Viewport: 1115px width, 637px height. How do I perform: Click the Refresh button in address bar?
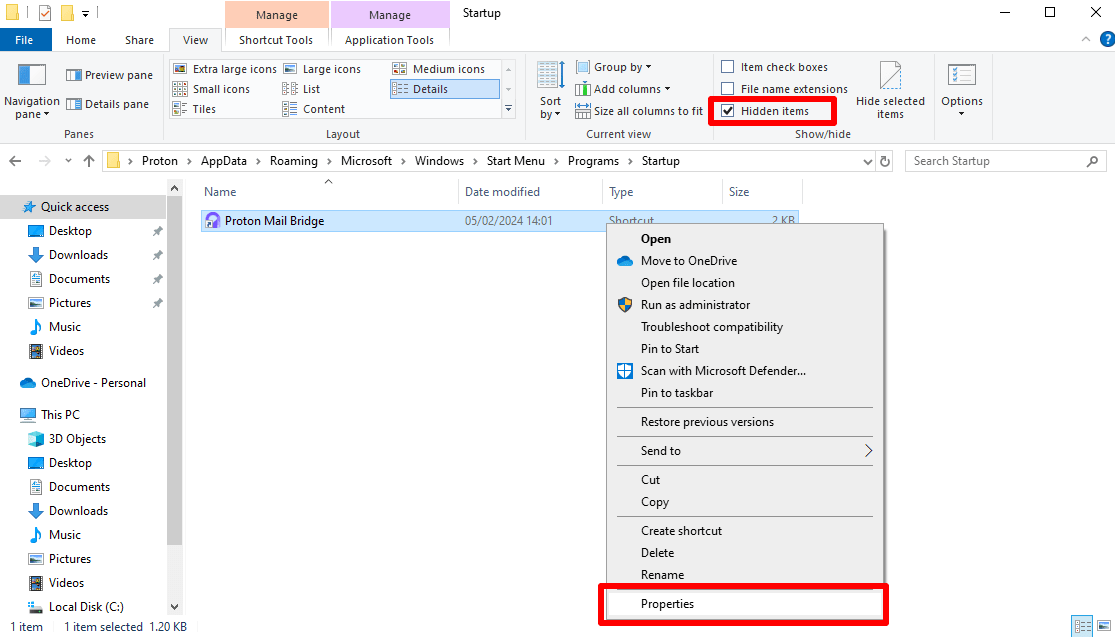[x=885, y=161]
